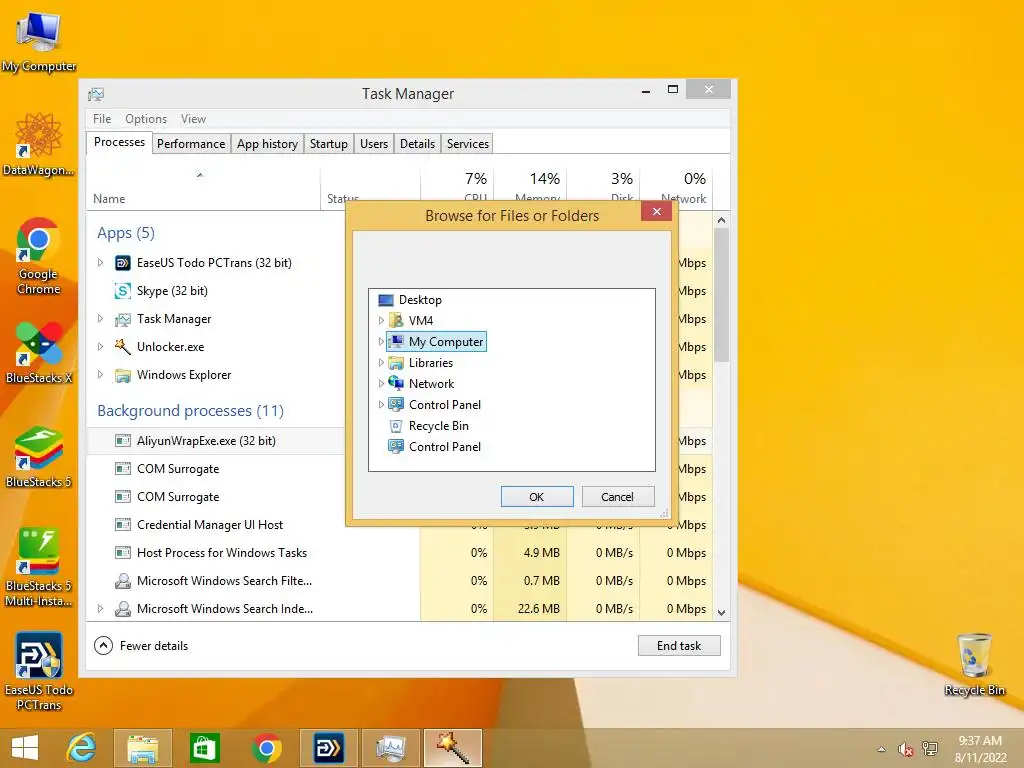Open Chrome from the taskbar
This screenshot has height=768, width=1024.
(x=266, y=748)
